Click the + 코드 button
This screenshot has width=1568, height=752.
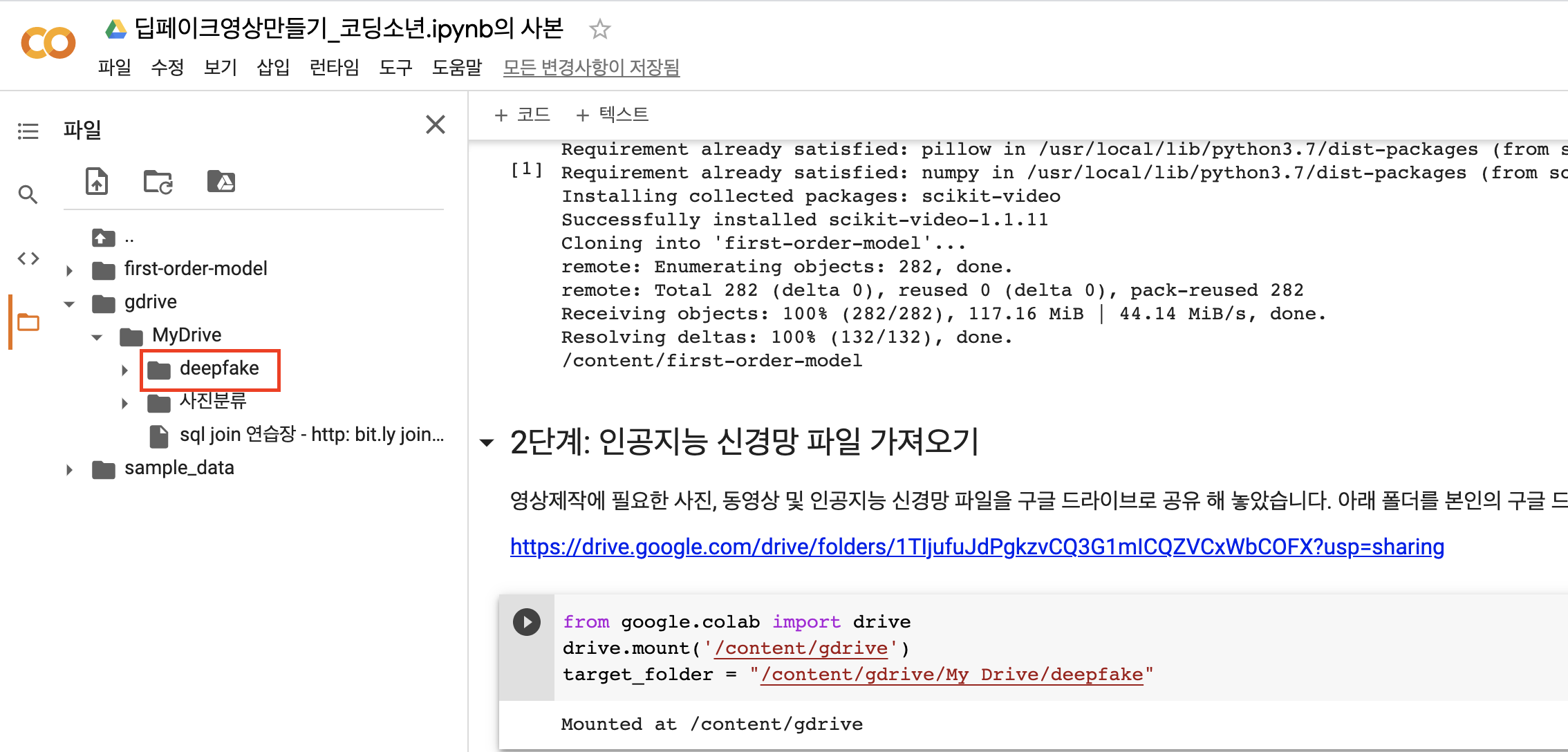[523, 115]
